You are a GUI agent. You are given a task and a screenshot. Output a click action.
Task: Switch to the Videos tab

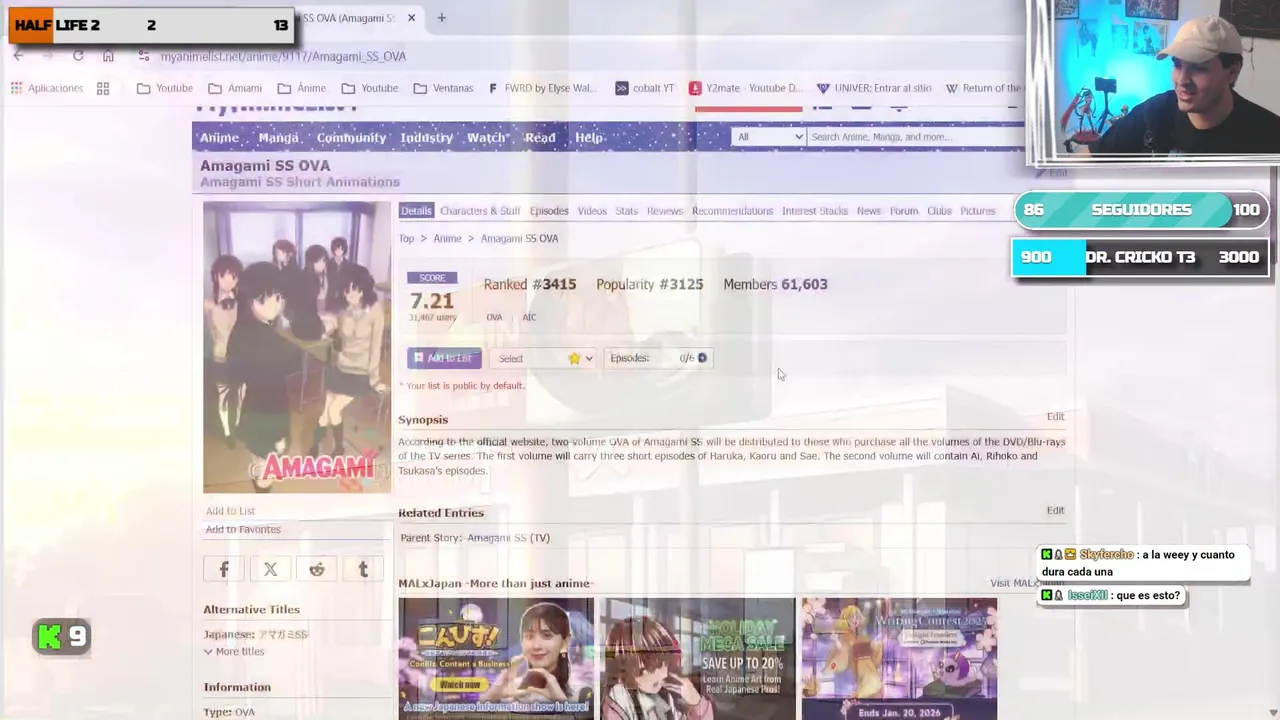click(592, 211)
